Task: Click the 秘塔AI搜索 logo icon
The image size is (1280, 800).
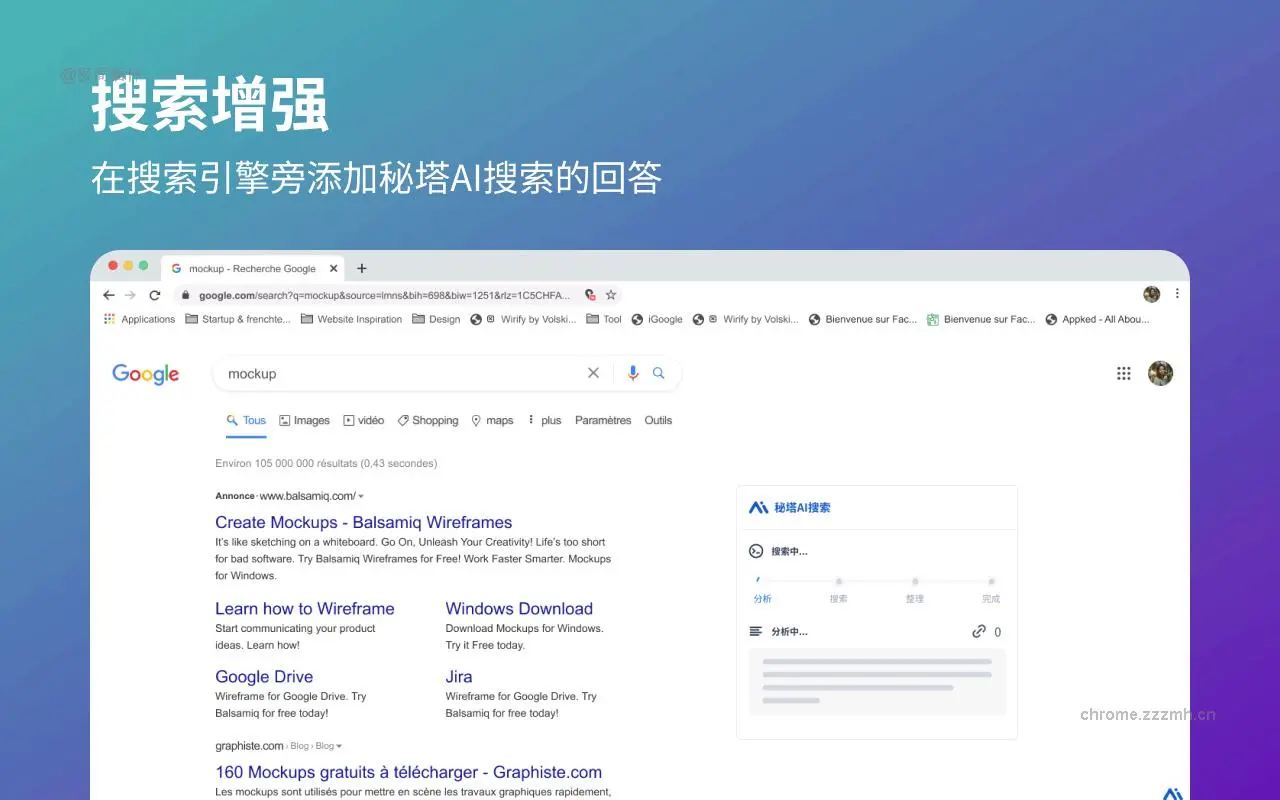Action: click(759, 507)
